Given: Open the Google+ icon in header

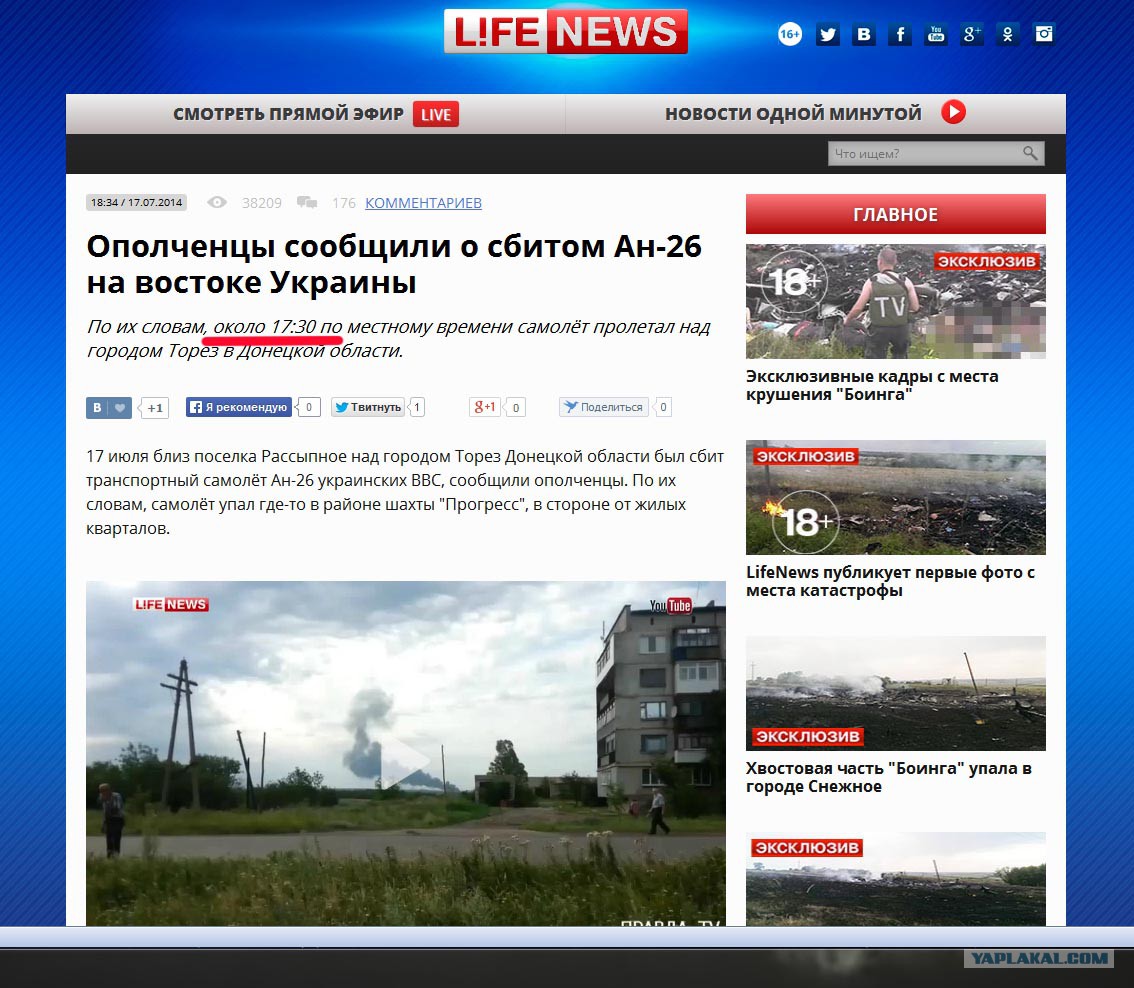Looking at the screenshot, I should (971, 34).
